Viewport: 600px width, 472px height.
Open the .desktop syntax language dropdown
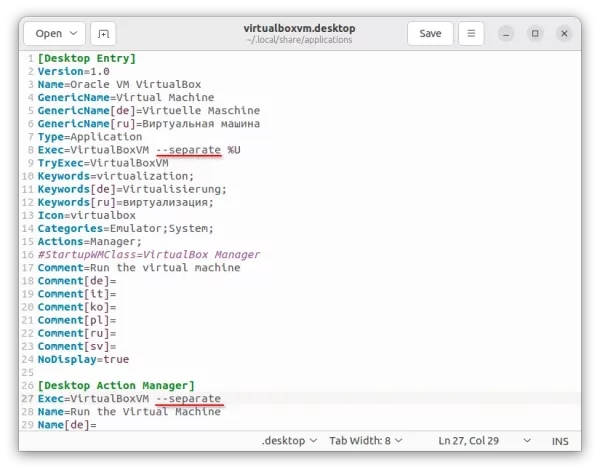(x=290, y=440)
